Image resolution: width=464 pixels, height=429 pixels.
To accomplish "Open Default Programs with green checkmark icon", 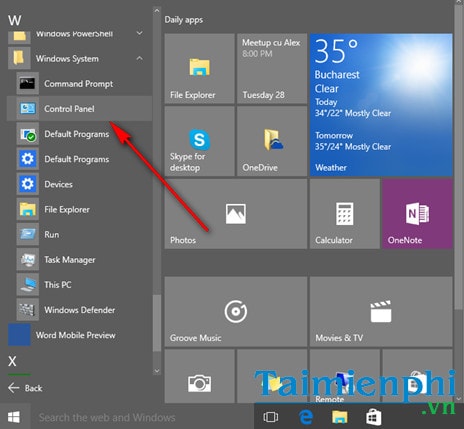I will point(27,134).
